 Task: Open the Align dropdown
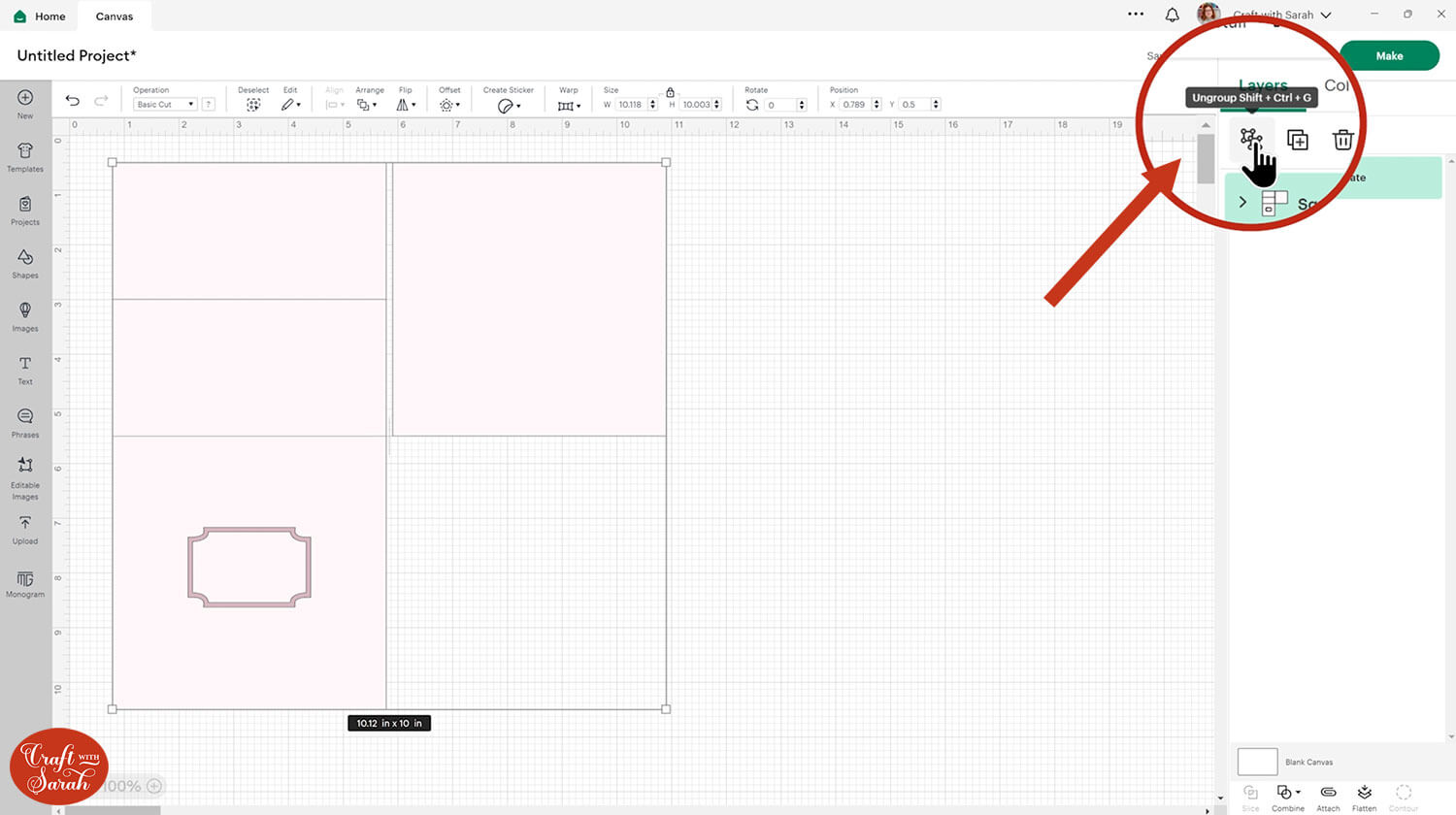coord(335,105)
